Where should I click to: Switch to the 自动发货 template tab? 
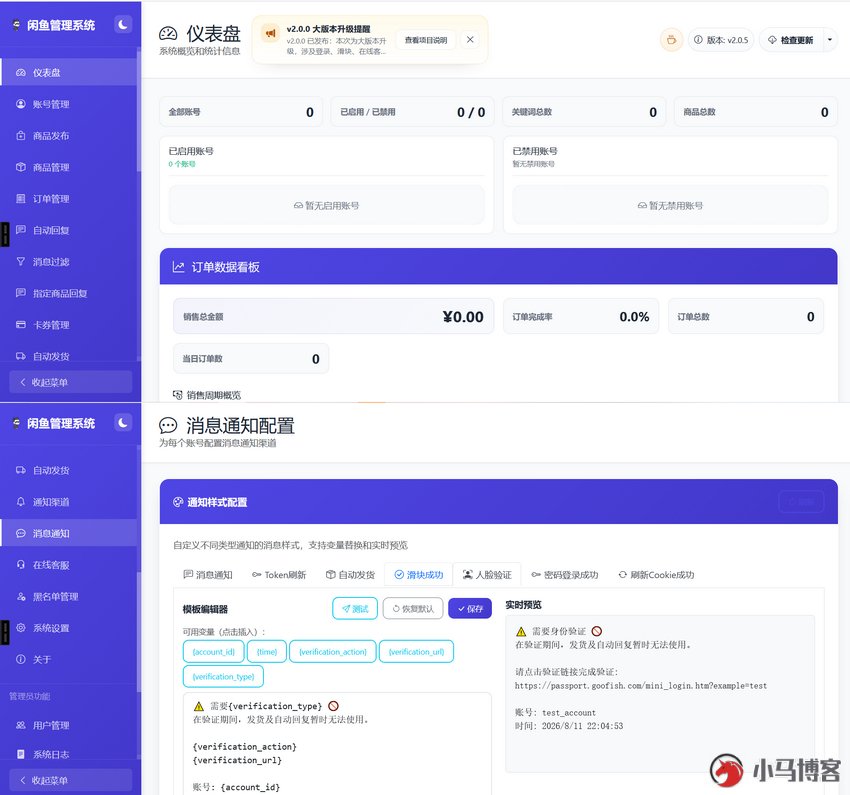click(x=350, y=574)
